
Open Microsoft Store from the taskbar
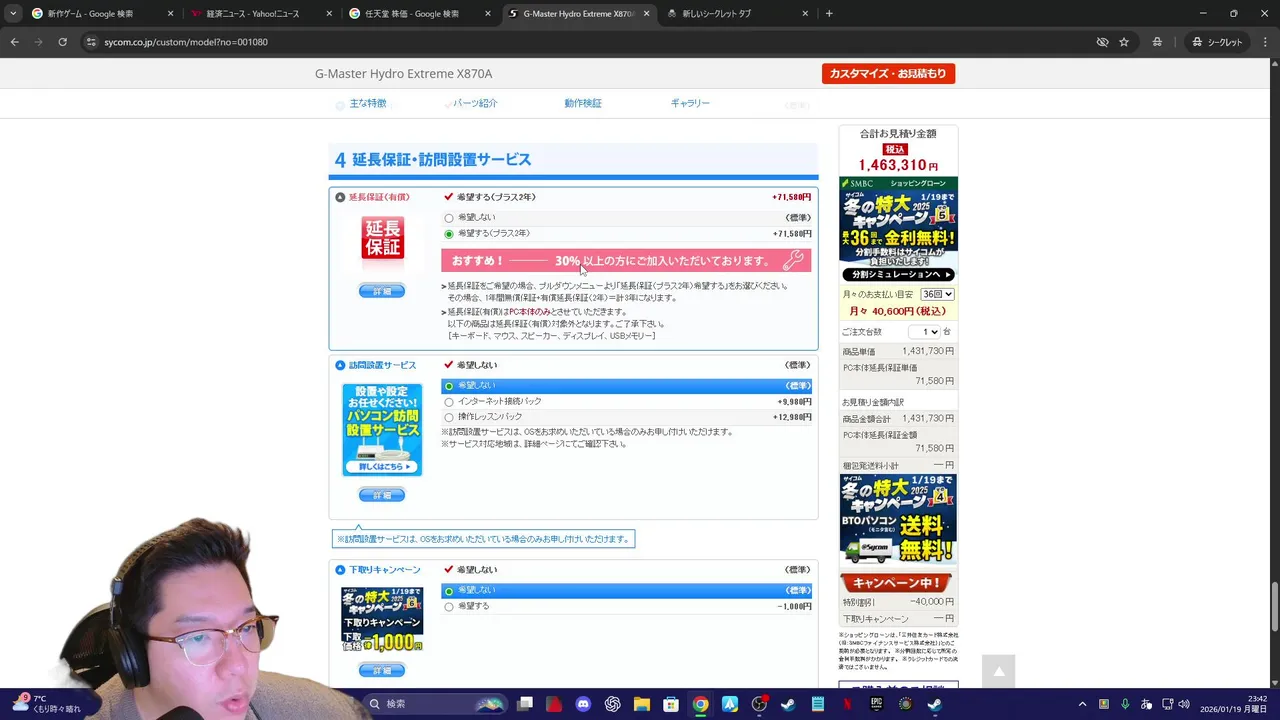point(671,704)
